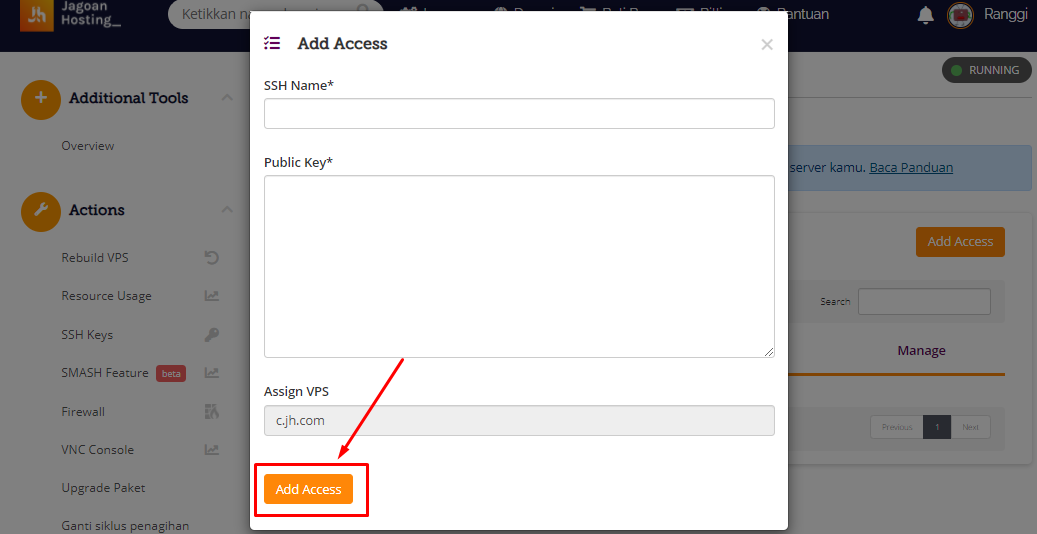Image resolution: width=1037 pixels, height=534 pixels.
Task: Go to Next page in pagination
Action: [x=970, y=427]
